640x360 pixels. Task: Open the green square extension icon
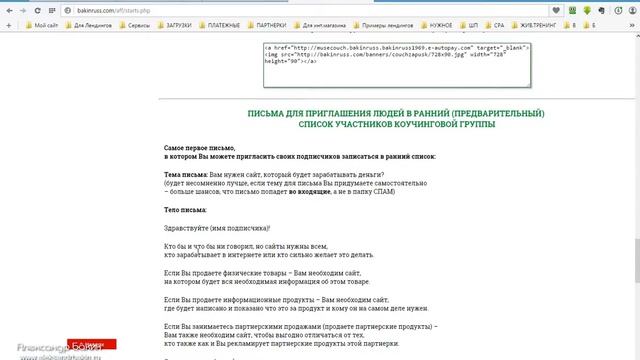pos(572,11)
